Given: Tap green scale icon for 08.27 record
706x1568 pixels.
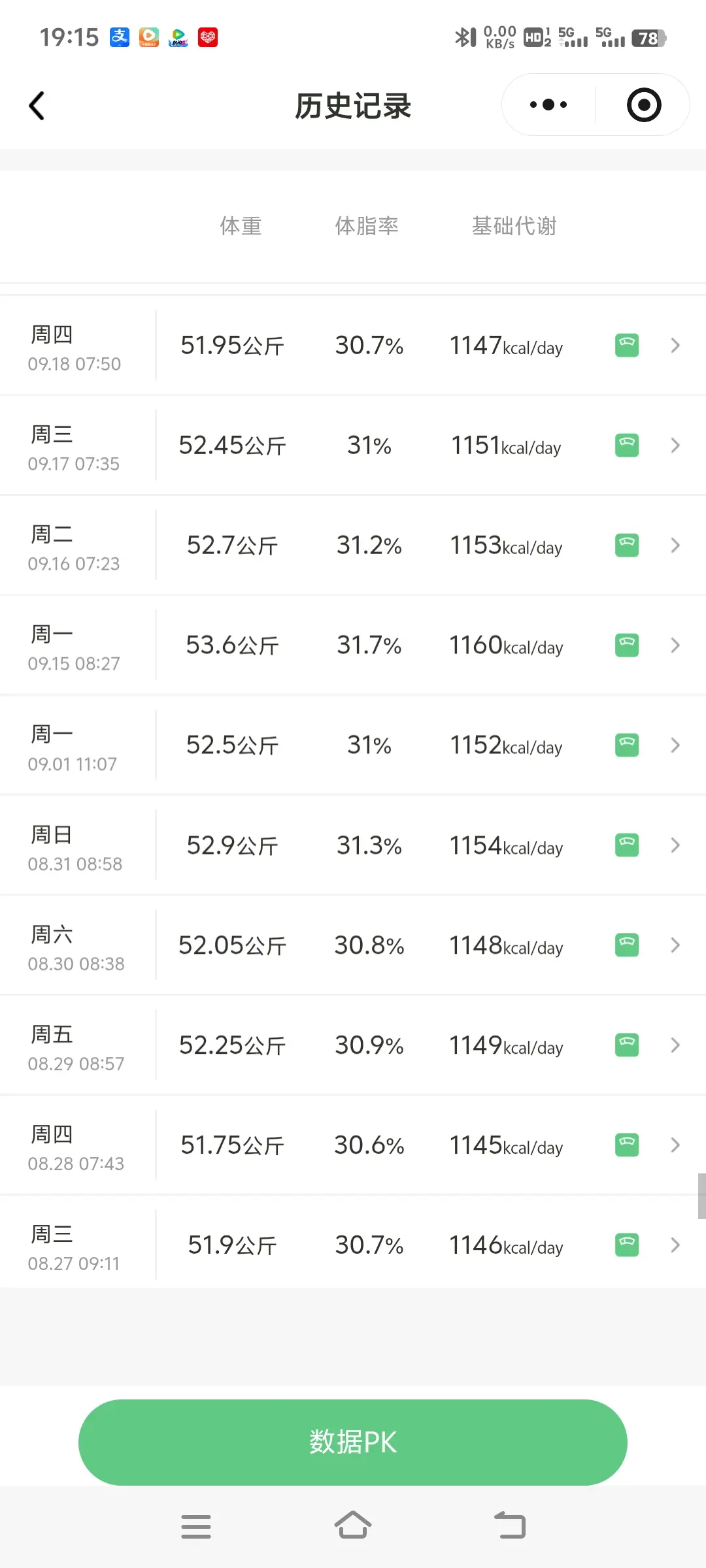Looking at the screenshot, I should pos(627,1245).
